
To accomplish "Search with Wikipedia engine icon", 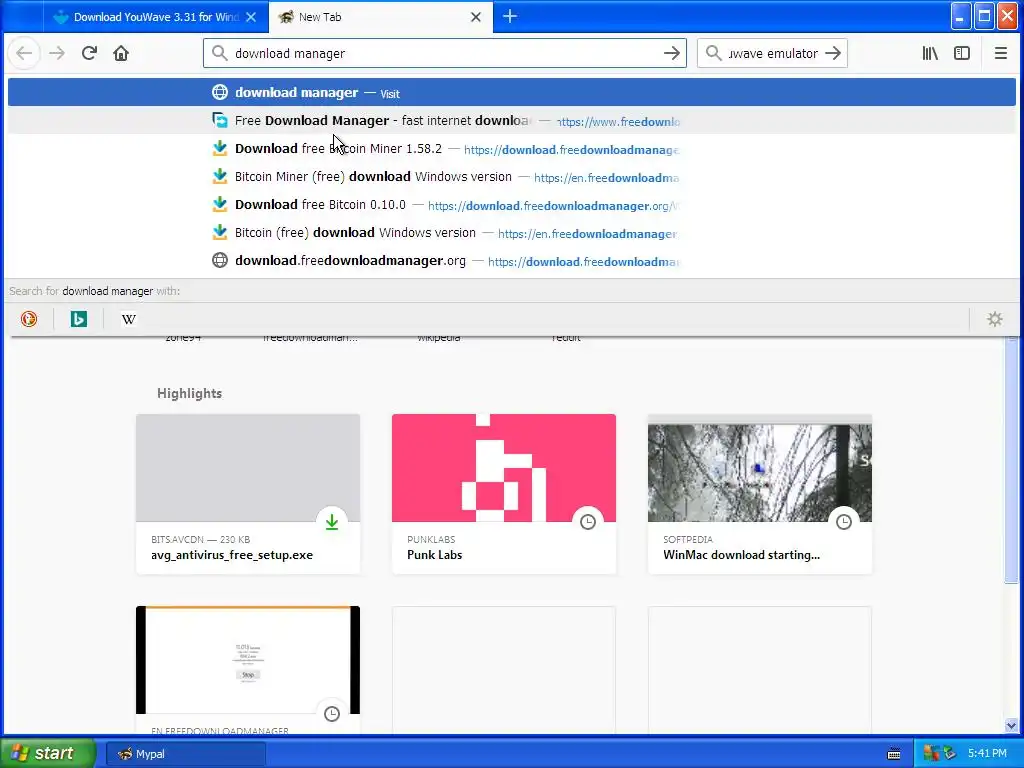I will [129, 319].
